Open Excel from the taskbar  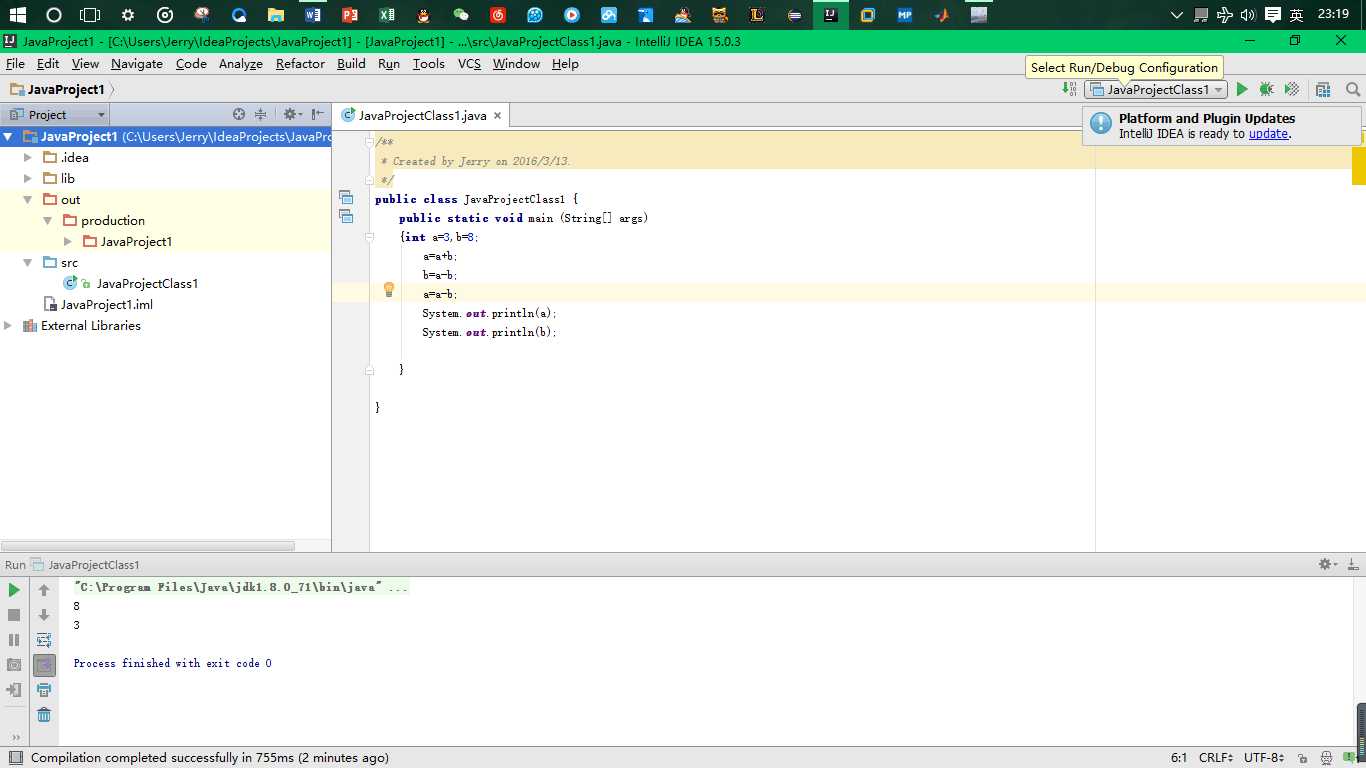coord(386,15)
